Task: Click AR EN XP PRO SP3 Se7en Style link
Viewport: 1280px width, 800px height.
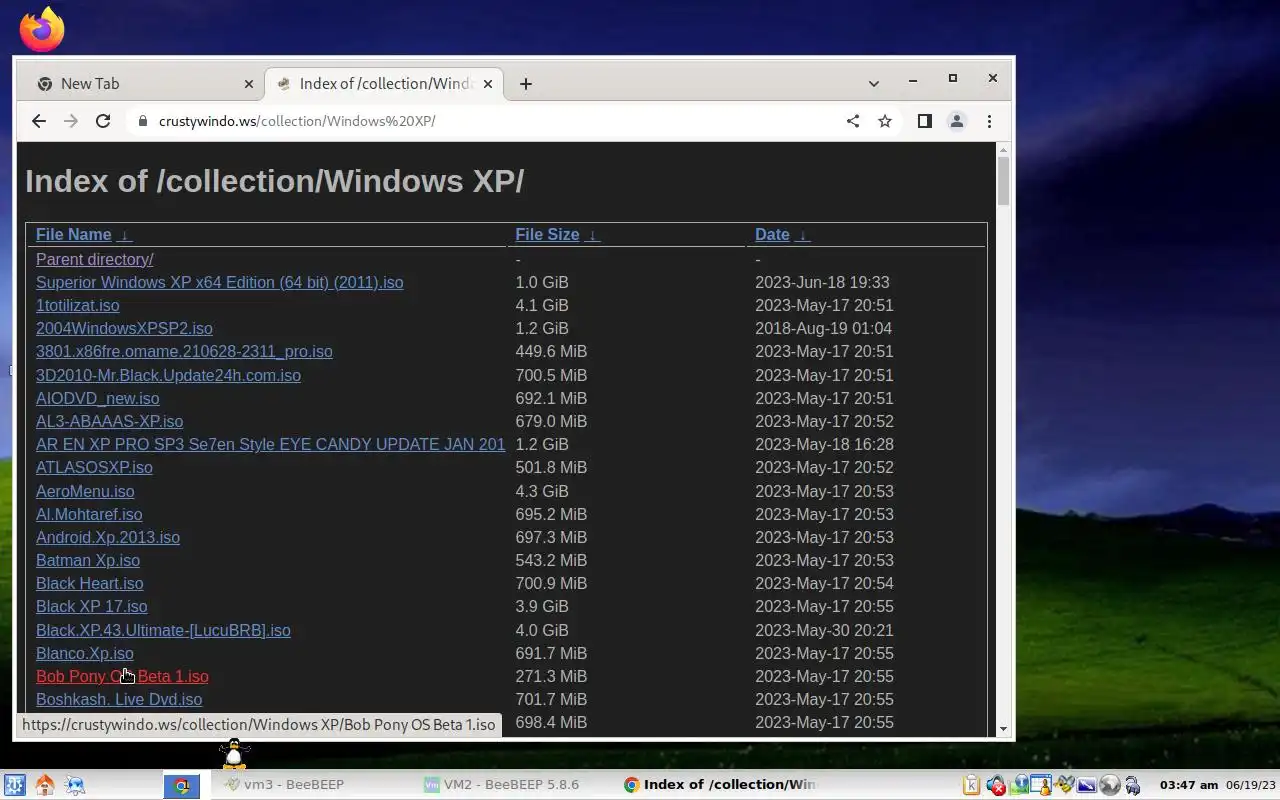Action: [x=270, y=445]
